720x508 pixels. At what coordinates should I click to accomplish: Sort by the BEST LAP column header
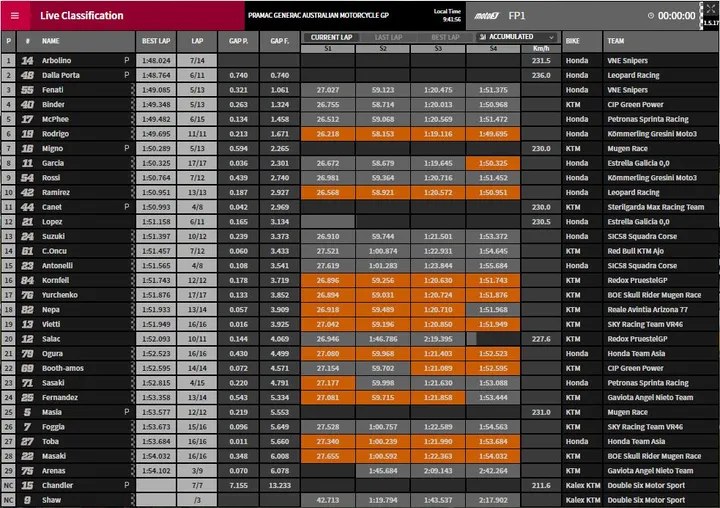tap(156, 41)
